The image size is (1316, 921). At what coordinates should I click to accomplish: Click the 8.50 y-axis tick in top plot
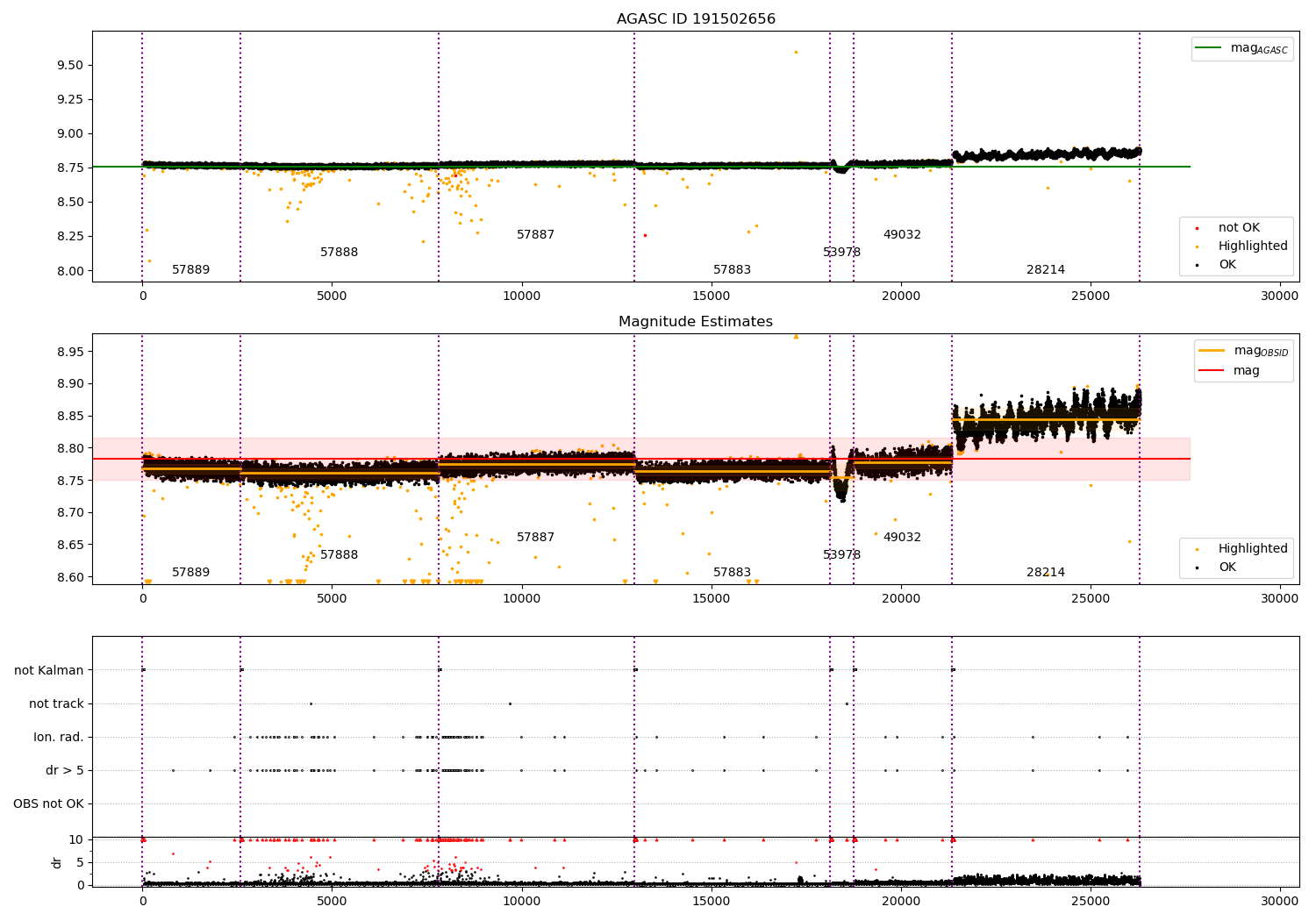[x=70, y=203]
